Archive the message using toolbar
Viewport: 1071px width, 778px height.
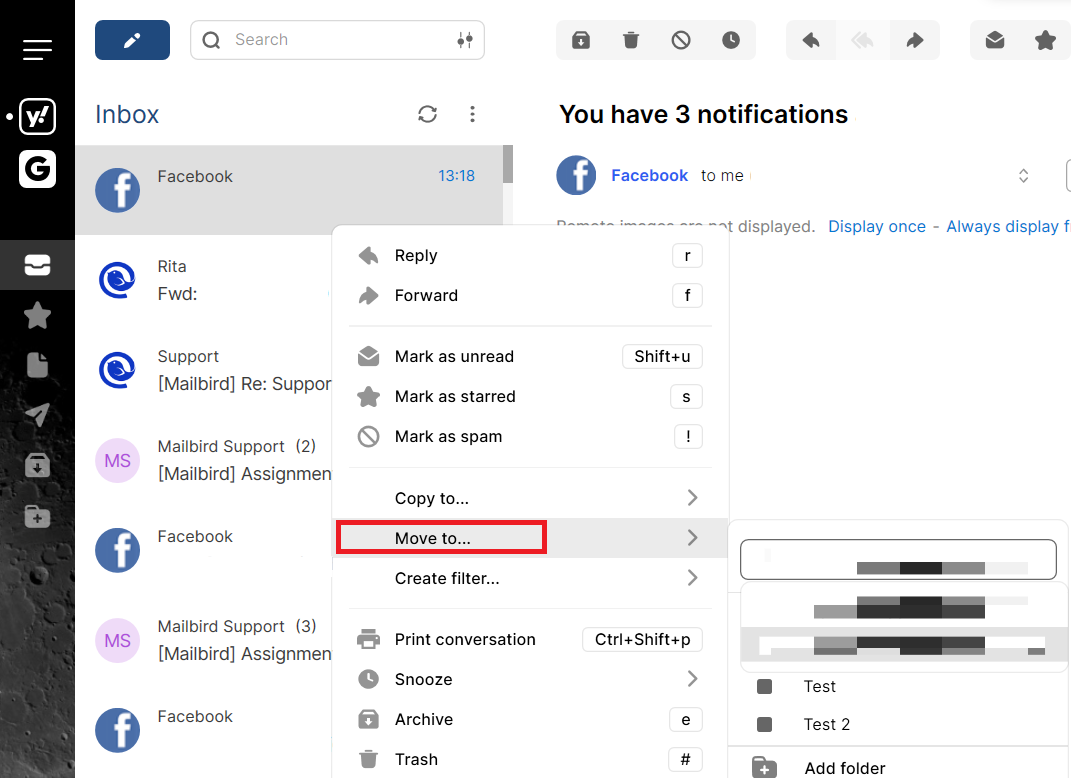pyautogui.click(x=581, y=40)
